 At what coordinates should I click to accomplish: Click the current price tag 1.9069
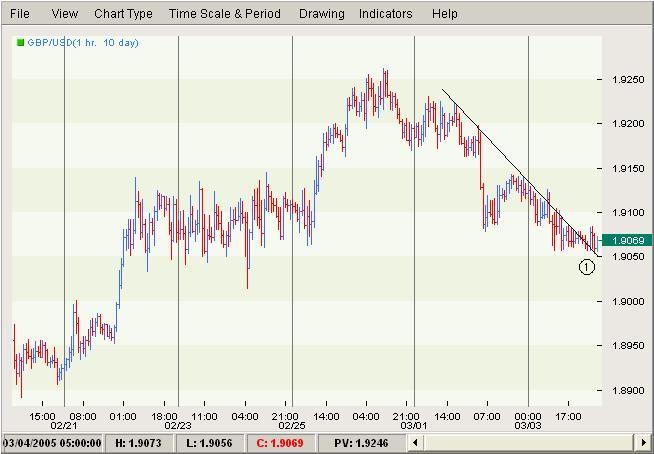coord(628,240)
